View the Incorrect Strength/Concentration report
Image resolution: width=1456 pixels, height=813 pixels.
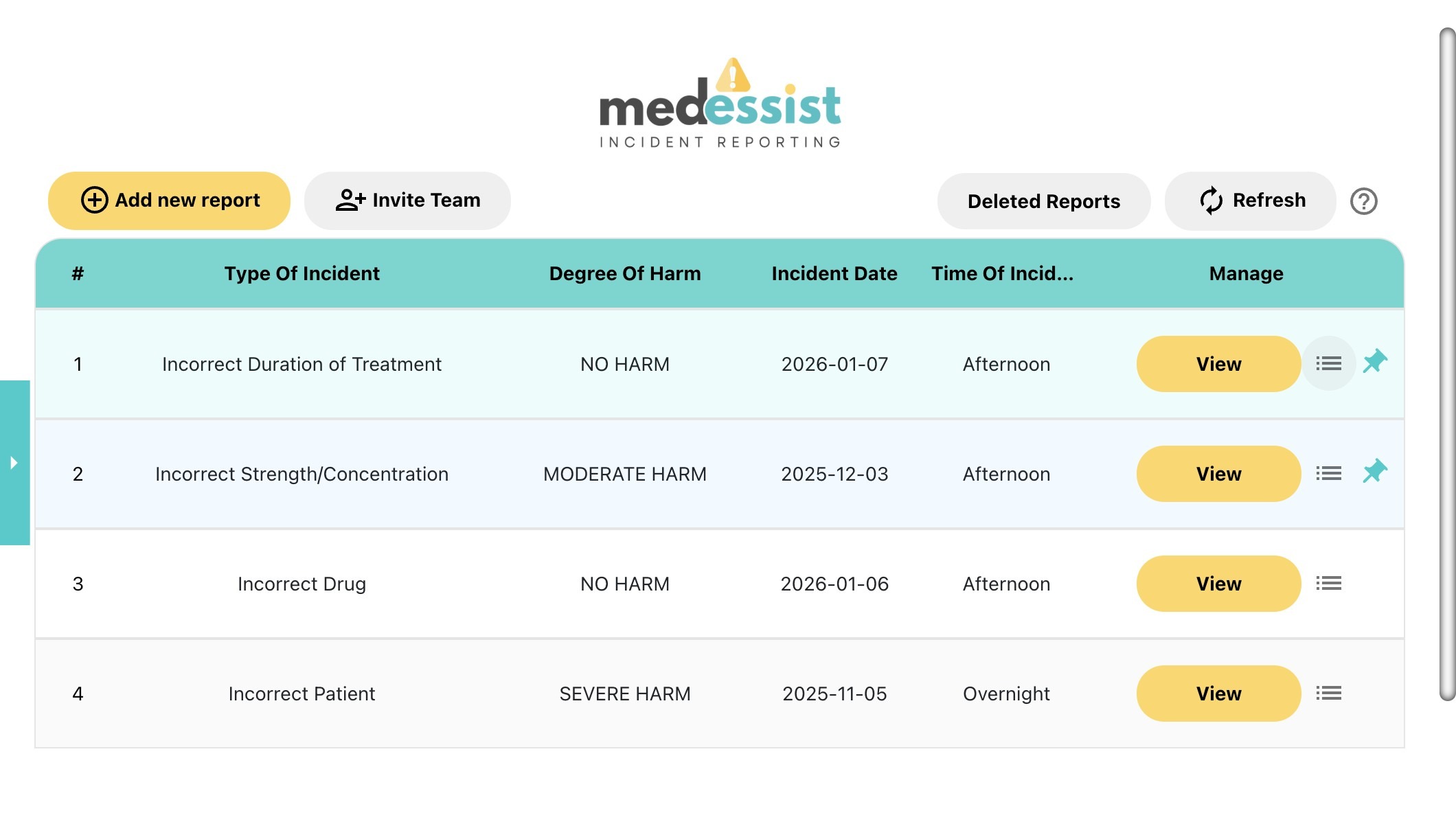1218,474
